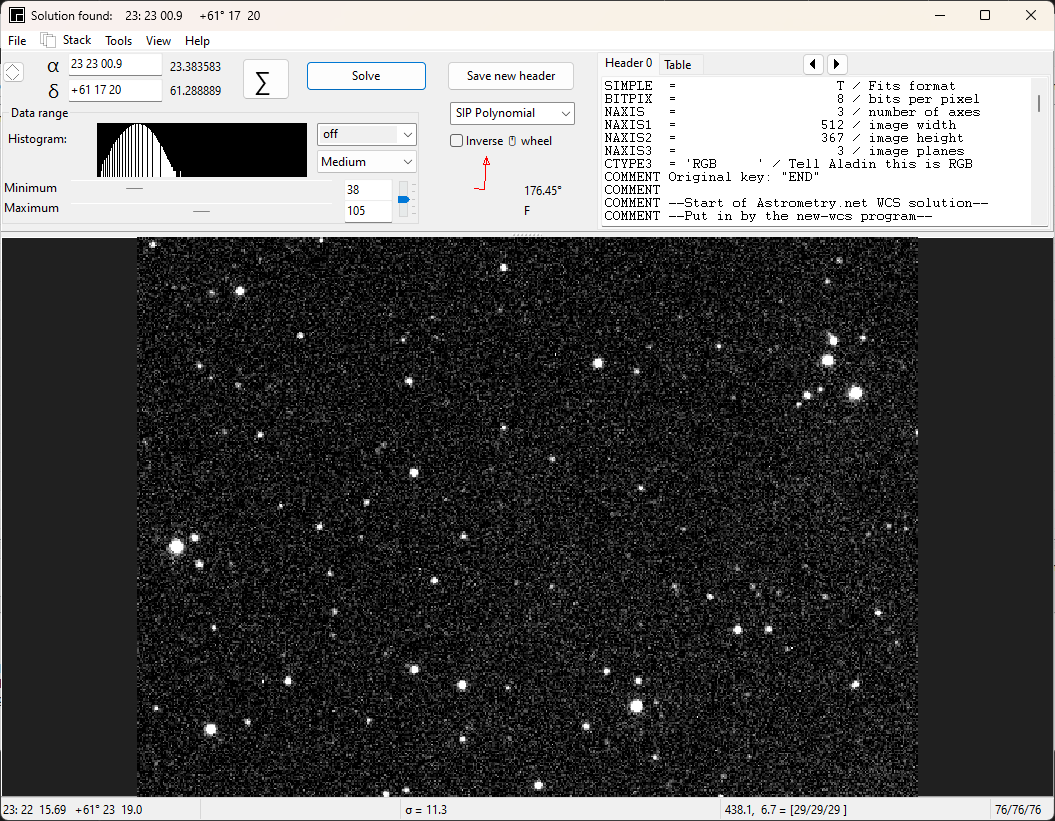The image size is (1055, 821).
Task: Click the right arrow to view next header
Action: pos(836,63)
